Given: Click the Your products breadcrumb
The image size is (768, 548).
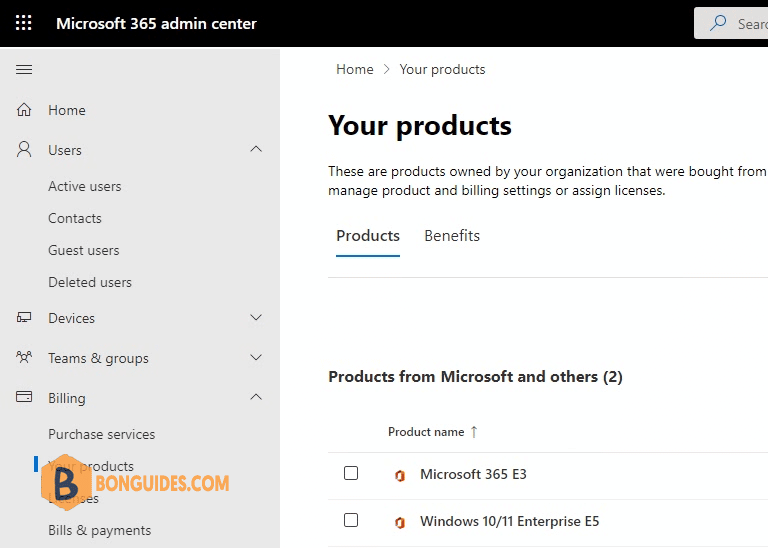Looking at the screenshot, I should tap(442, 70).
